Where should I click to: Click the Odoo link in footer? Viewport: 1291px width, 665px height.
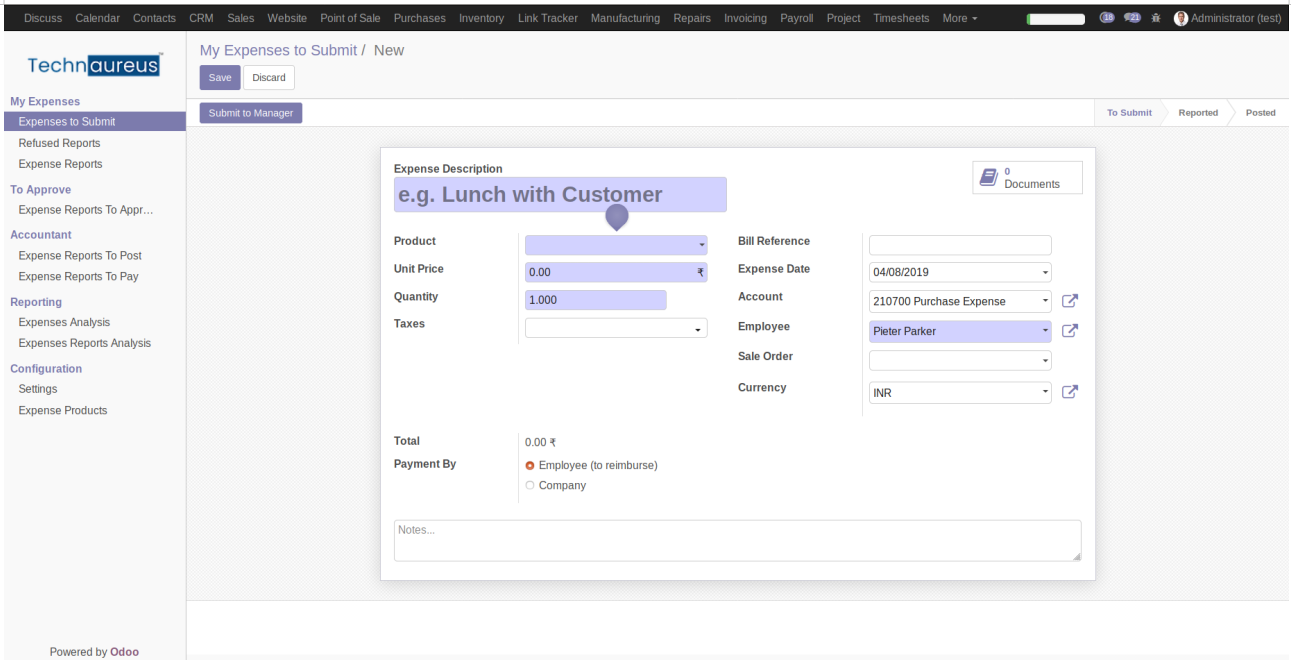tap(125, 652)
